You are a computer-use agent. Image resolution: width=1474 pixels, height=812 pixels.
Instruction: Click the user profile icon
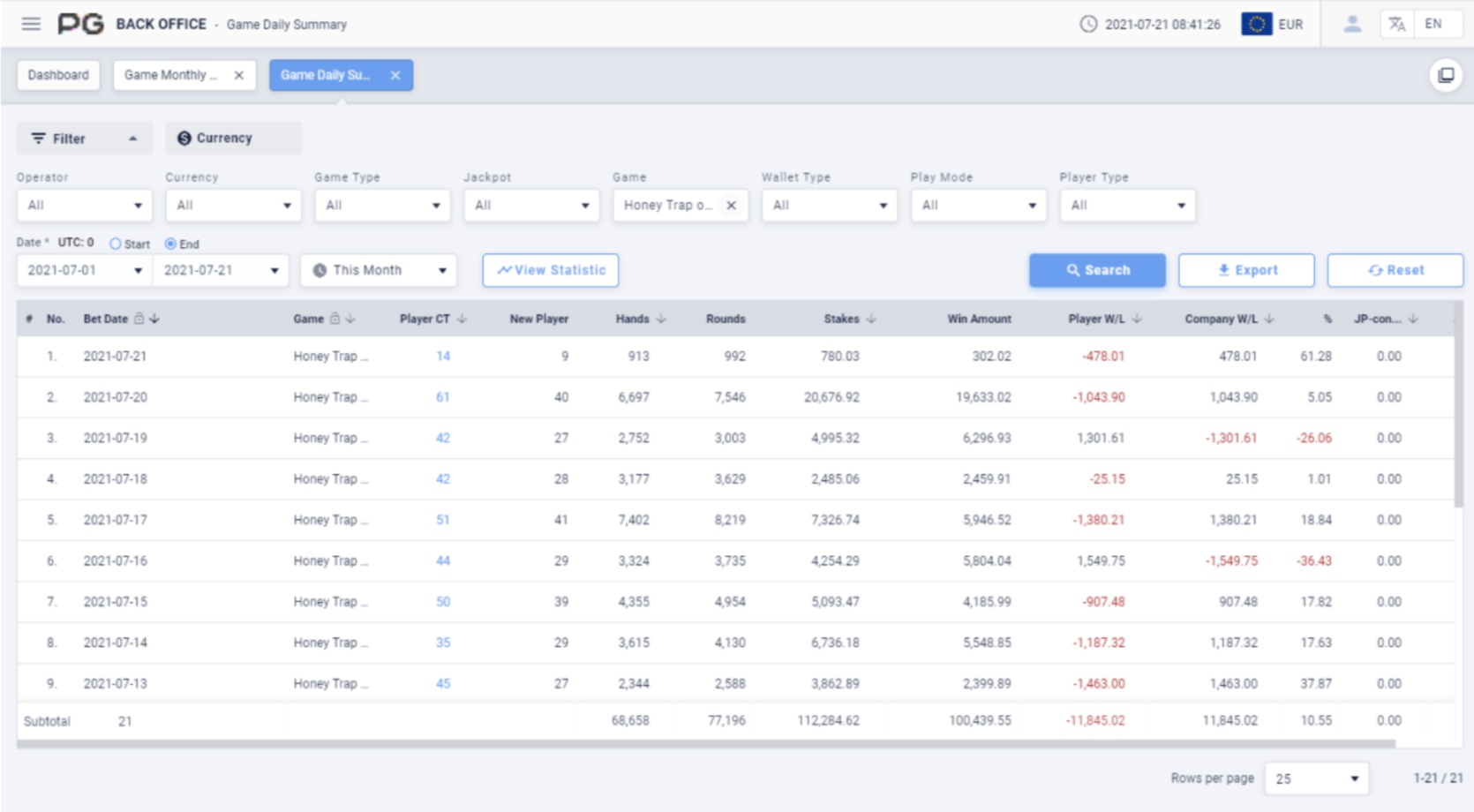click(1351, 24)
